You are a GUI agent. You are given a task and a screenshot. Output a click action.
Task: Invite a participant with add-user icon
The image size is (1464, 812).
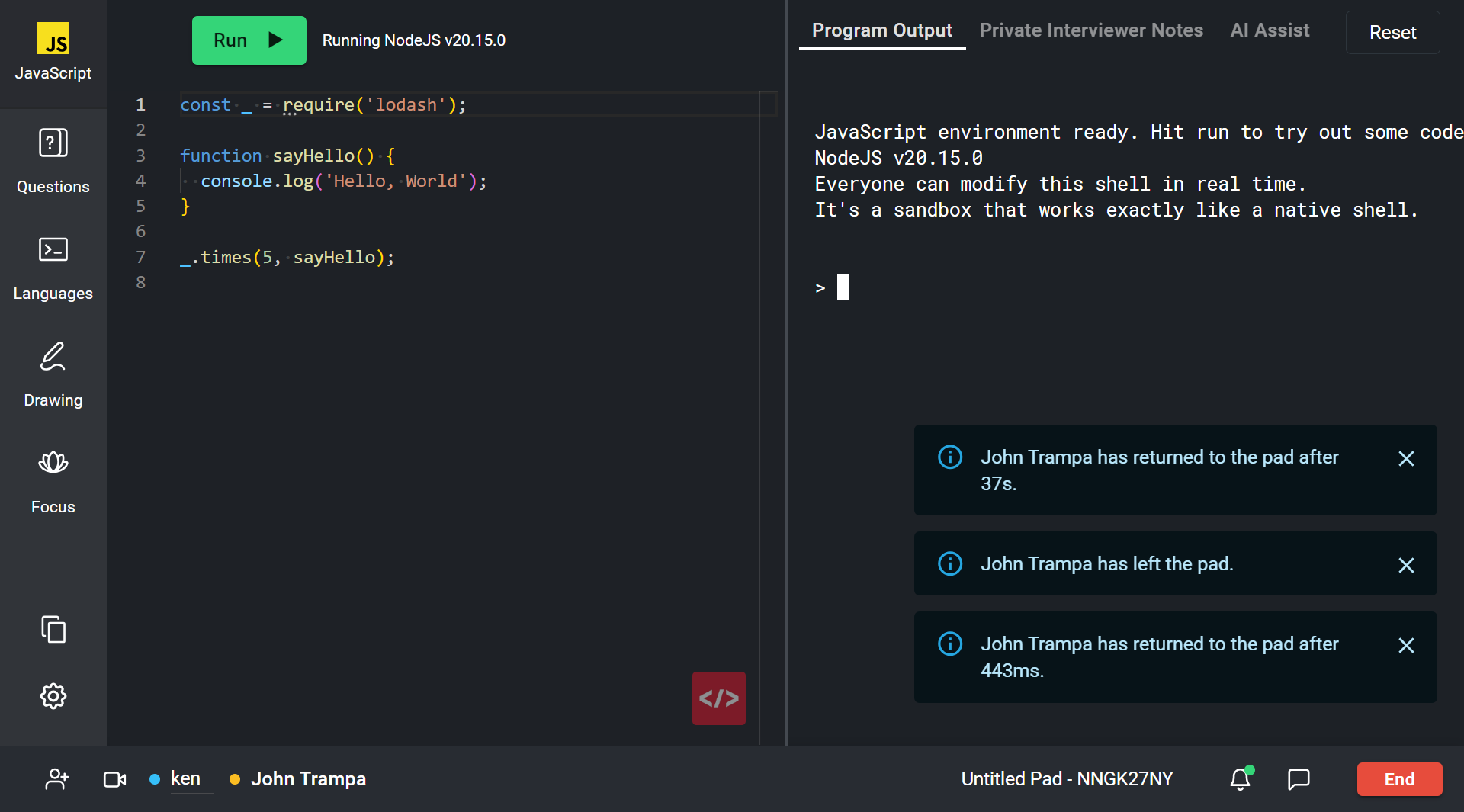(x=57, y=779)
